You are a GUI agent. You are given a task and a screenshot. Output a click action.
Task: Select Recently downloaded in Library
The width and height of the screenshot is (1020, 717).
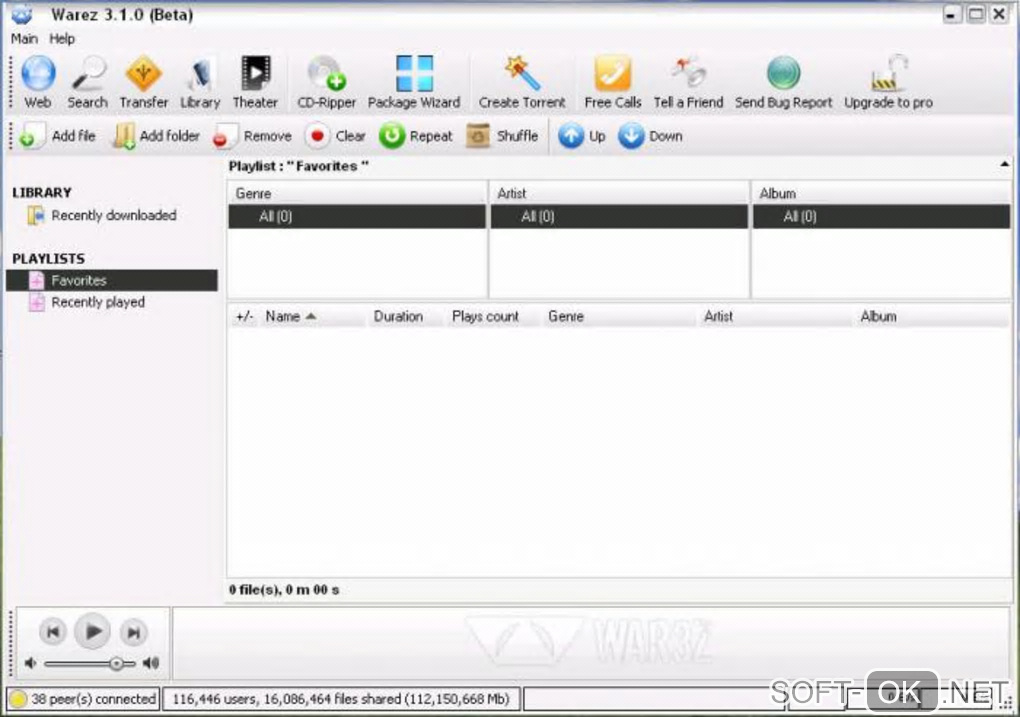pyautogui.click(x=102, y=215)
